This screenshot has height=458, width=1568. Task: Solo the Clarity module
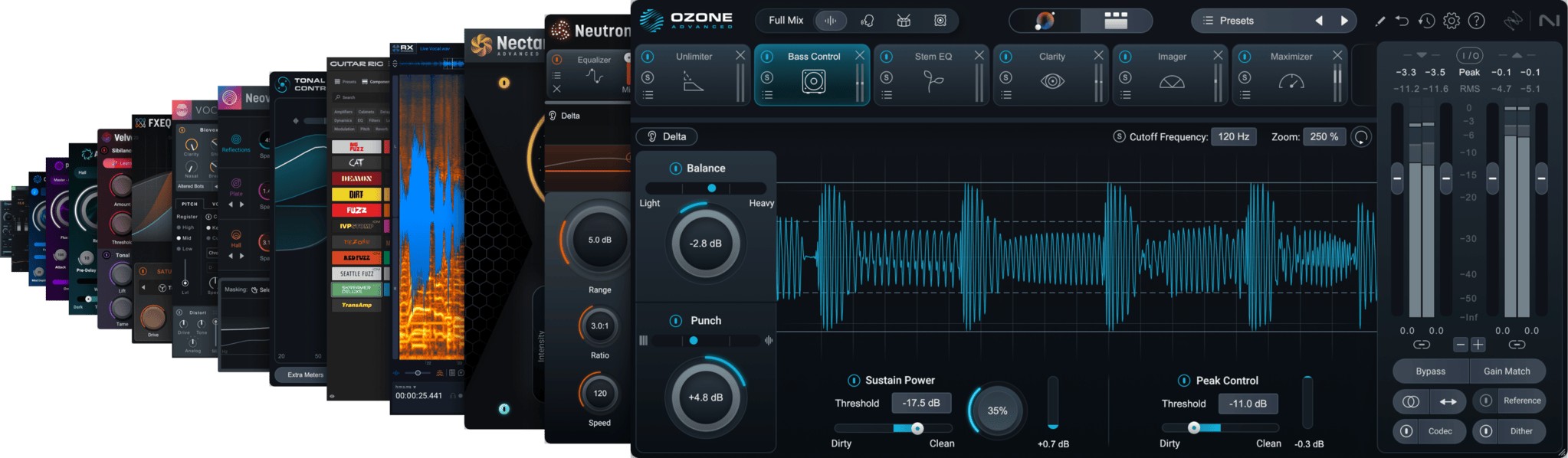tap(1006, 77)
